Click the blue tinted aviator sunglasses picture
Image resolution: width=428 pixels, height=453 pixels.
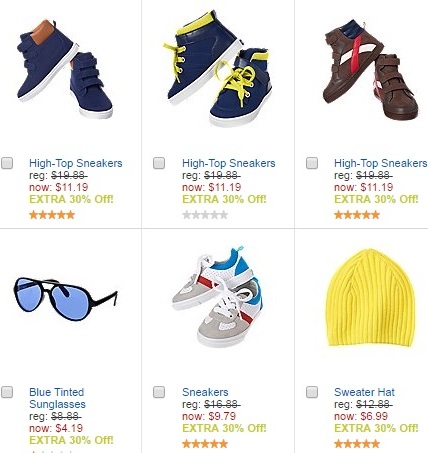coord(65,299)
